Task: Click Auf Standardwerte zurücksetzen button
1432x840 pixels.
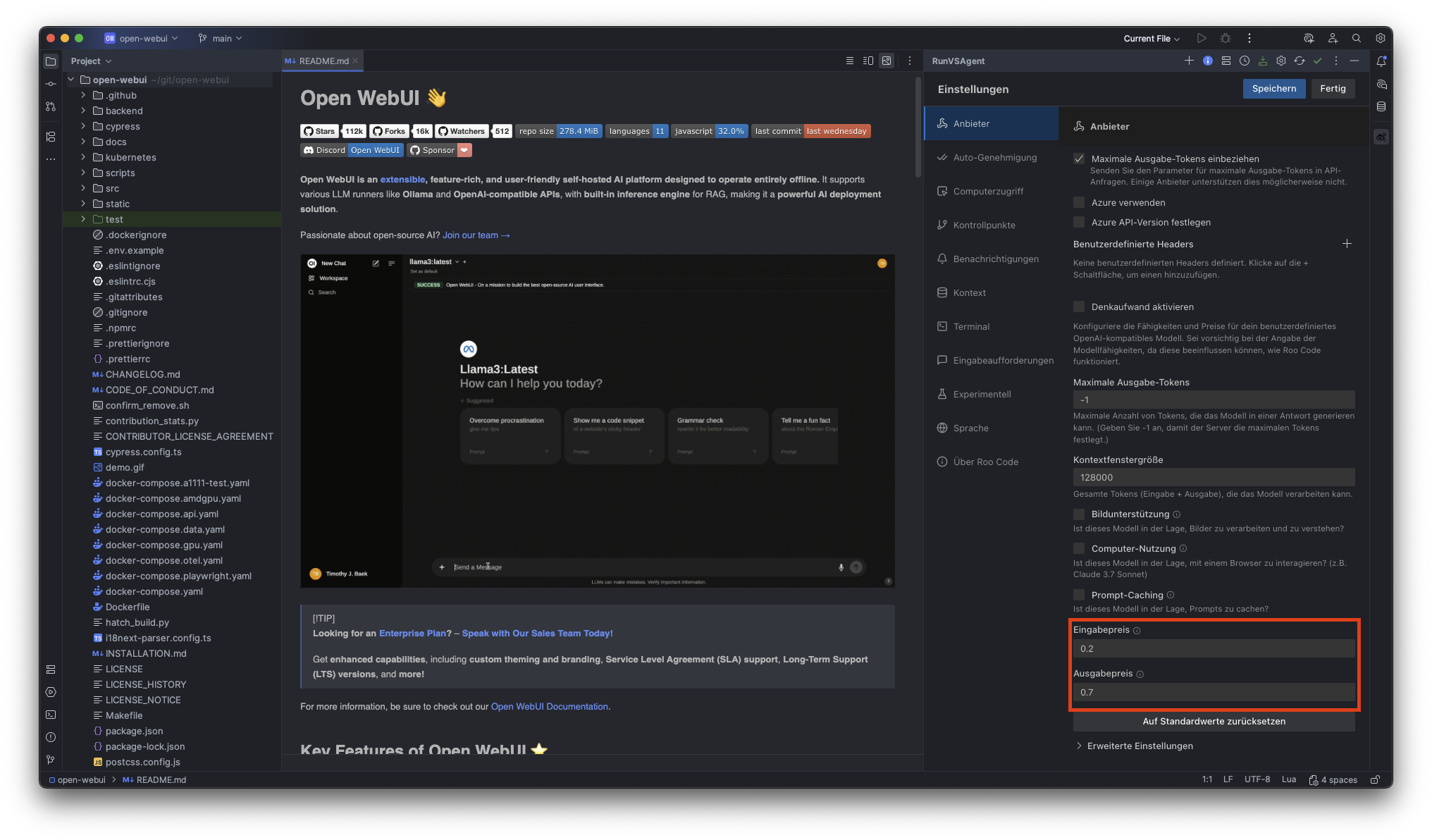Action: pos(1214,721)
